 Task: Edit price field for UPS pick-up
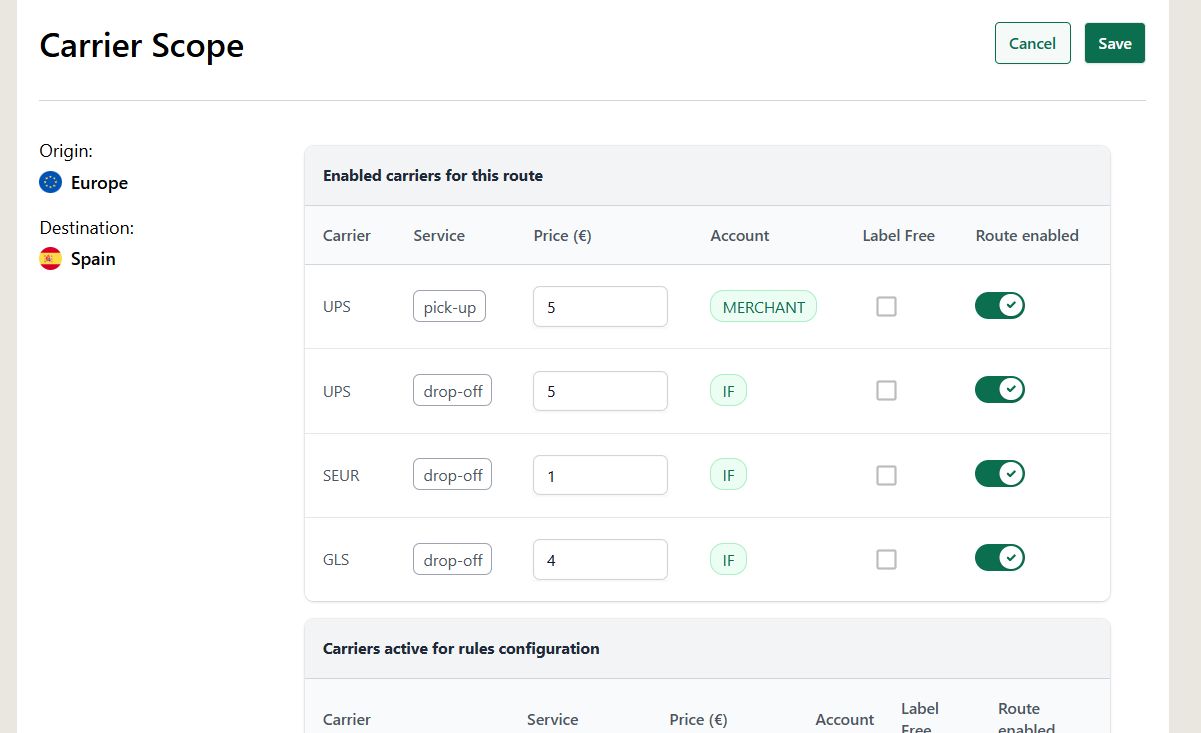600,307
